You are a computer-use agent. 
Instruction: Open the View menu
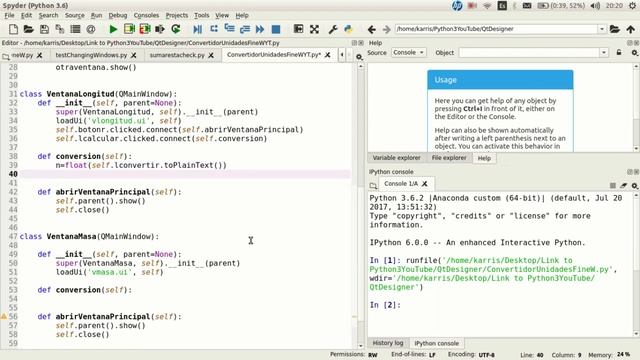coord(222,16)
